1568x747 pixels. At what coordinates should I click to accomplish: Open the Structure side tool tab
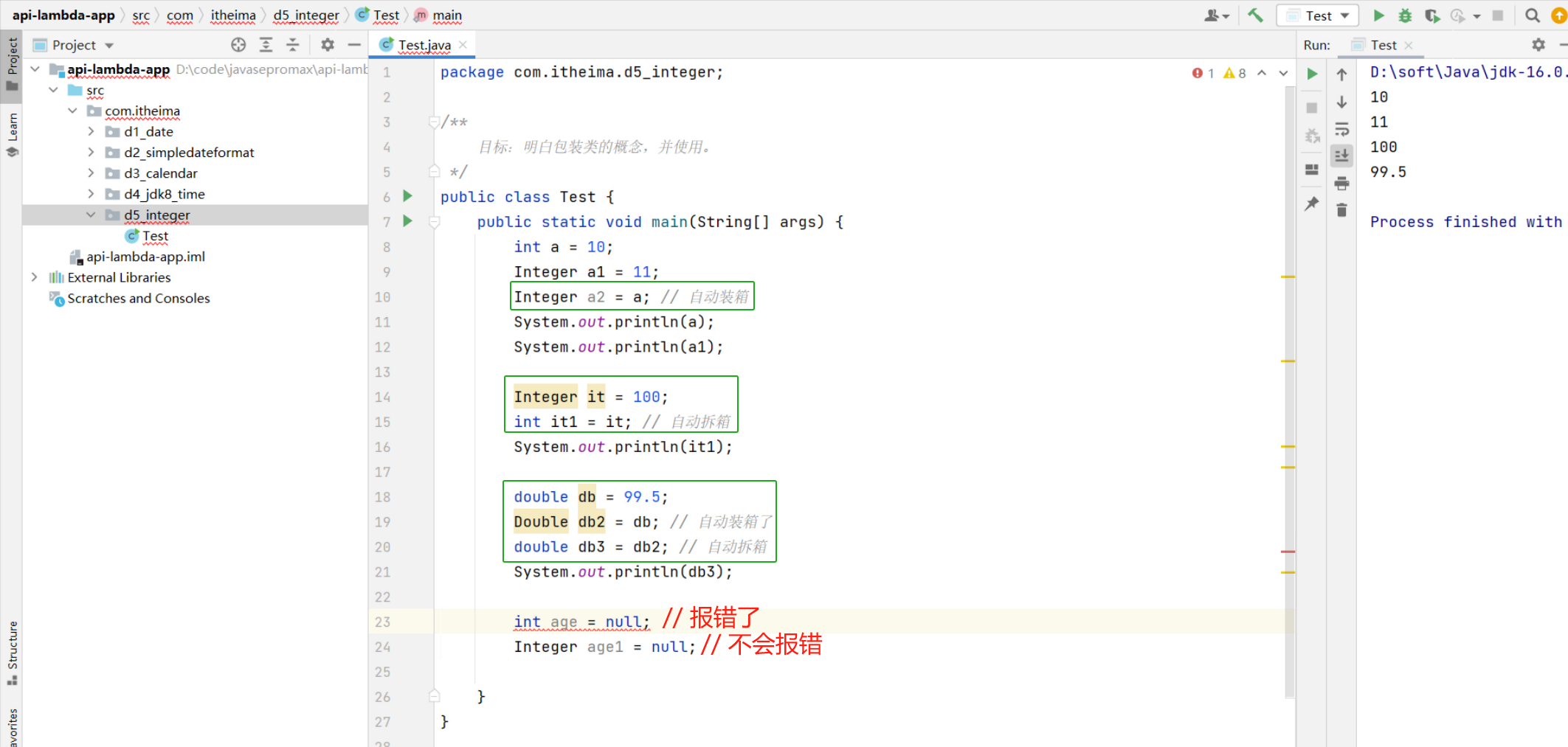(x=12, y=653)
